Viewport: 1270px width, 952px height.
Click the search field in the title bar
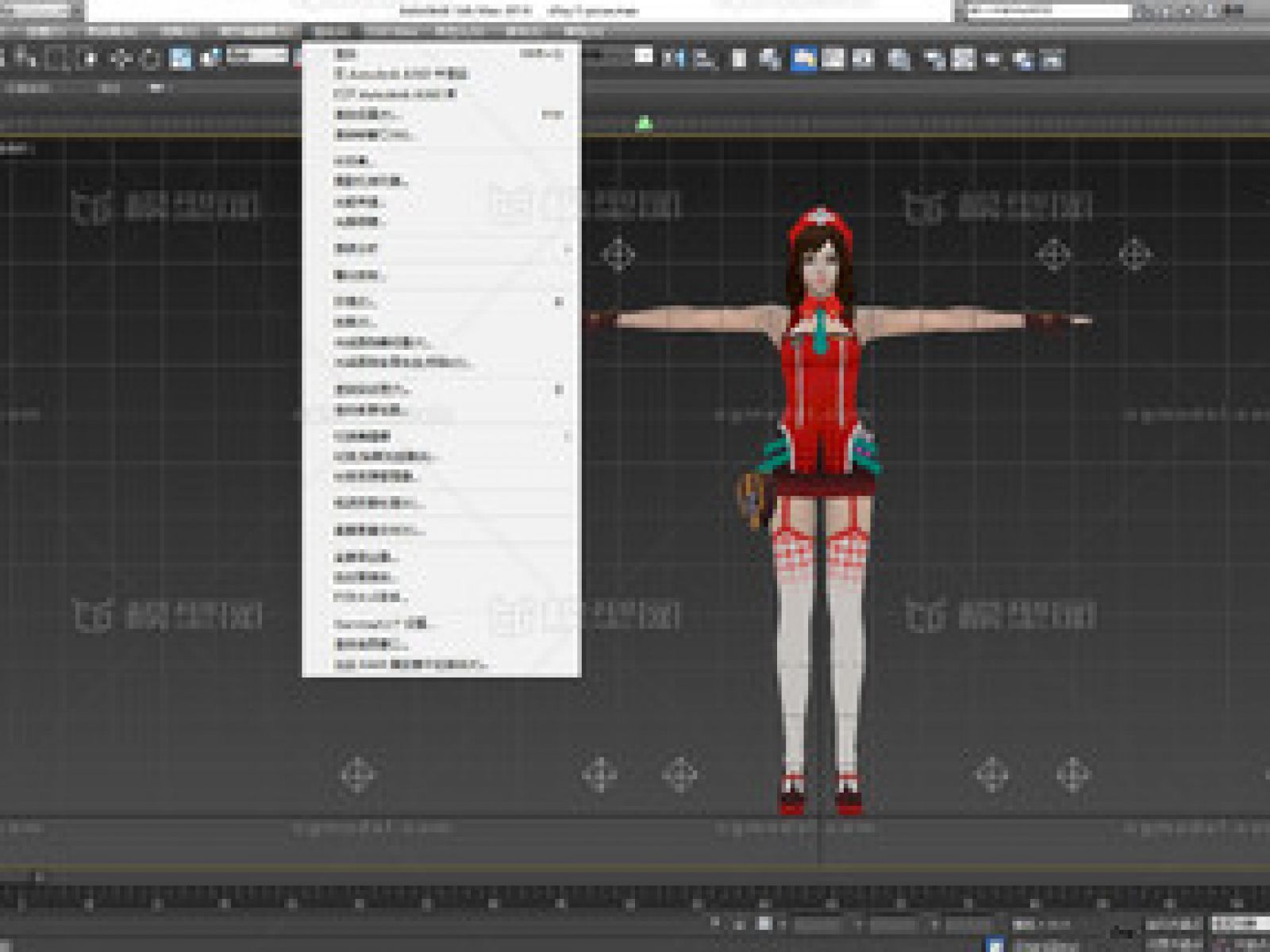click(1048, 10)
